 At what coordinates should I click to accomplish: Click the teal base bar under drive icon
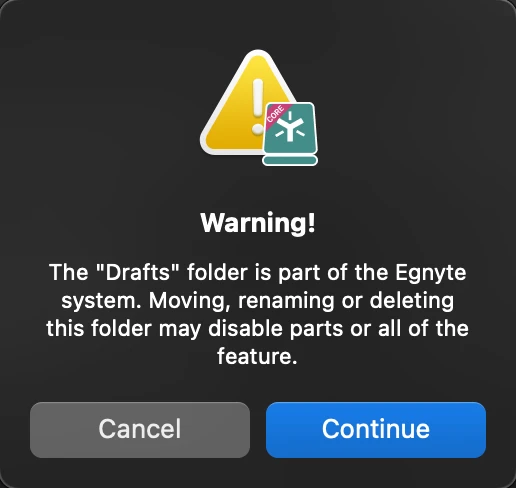[290, 160]
